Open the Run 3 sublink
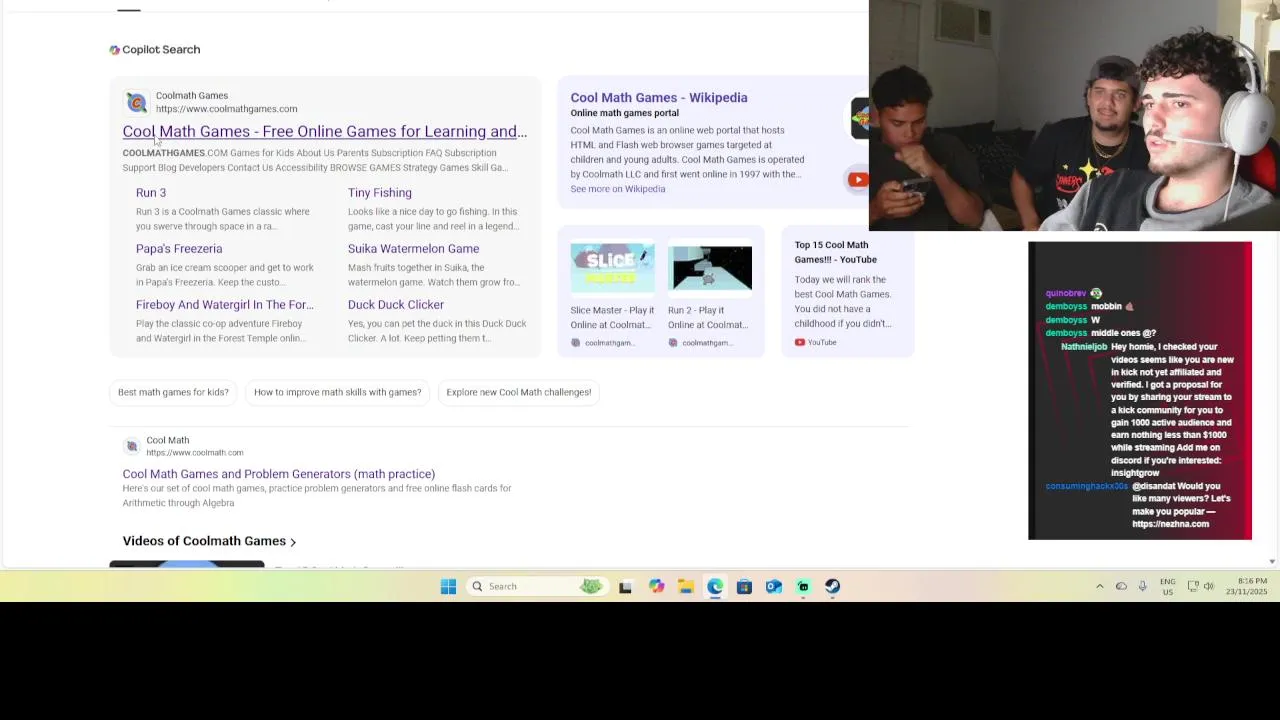The width and height of the screenshot is (1280, 720). tap(151, 193)
